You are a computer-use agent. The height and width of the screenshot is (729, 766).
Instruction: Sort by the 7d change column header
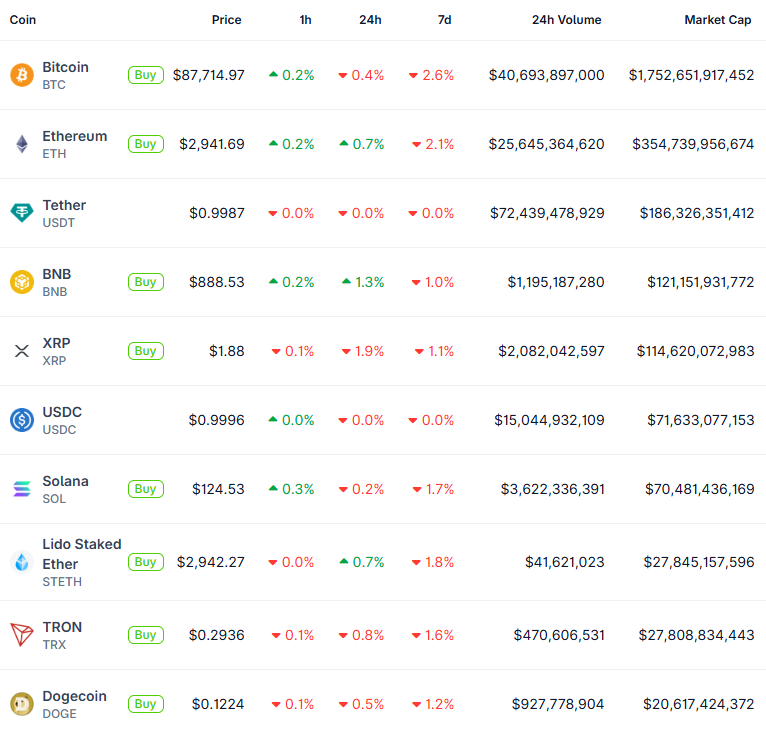[x=444, y=20]
